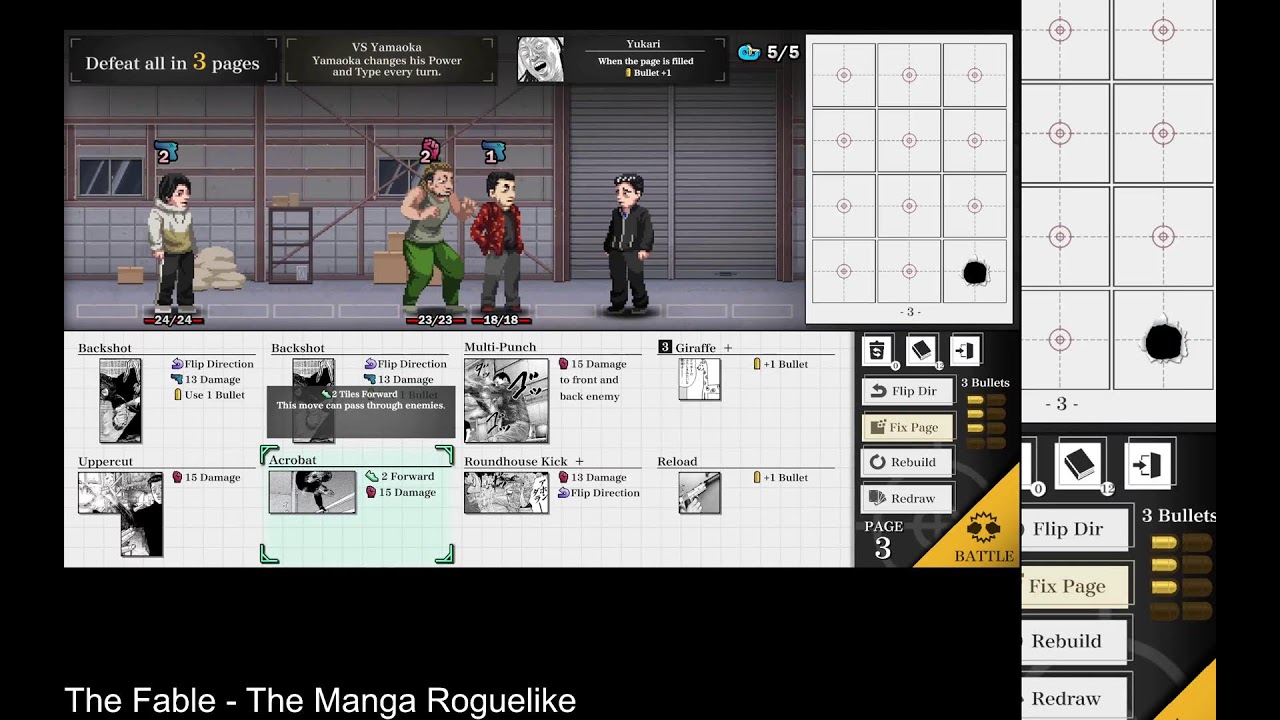Click fist icon beside Roundhouse Kick damage
Screen dimensions: 1280x720
pos(564,477)
